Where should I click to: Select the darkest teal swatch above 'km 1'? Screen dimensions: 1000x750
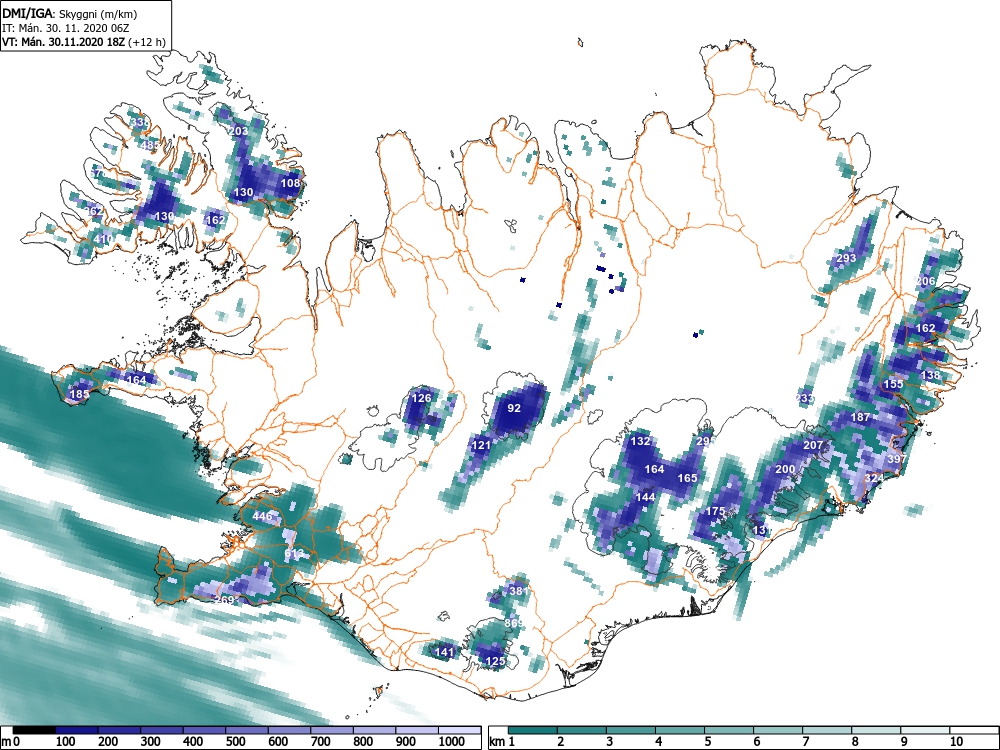pyautogui.click(x=533, y=730)
